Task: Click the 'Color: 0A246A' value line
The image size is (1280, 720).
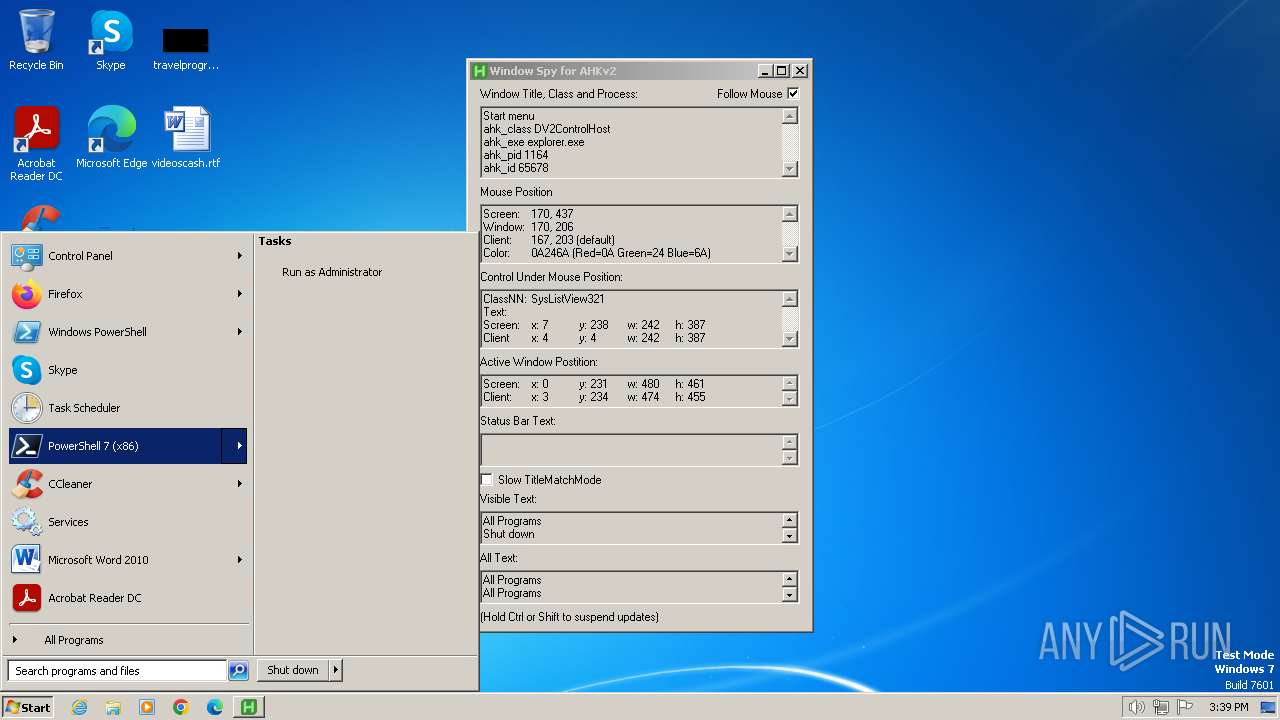Action: pos(596,253)
